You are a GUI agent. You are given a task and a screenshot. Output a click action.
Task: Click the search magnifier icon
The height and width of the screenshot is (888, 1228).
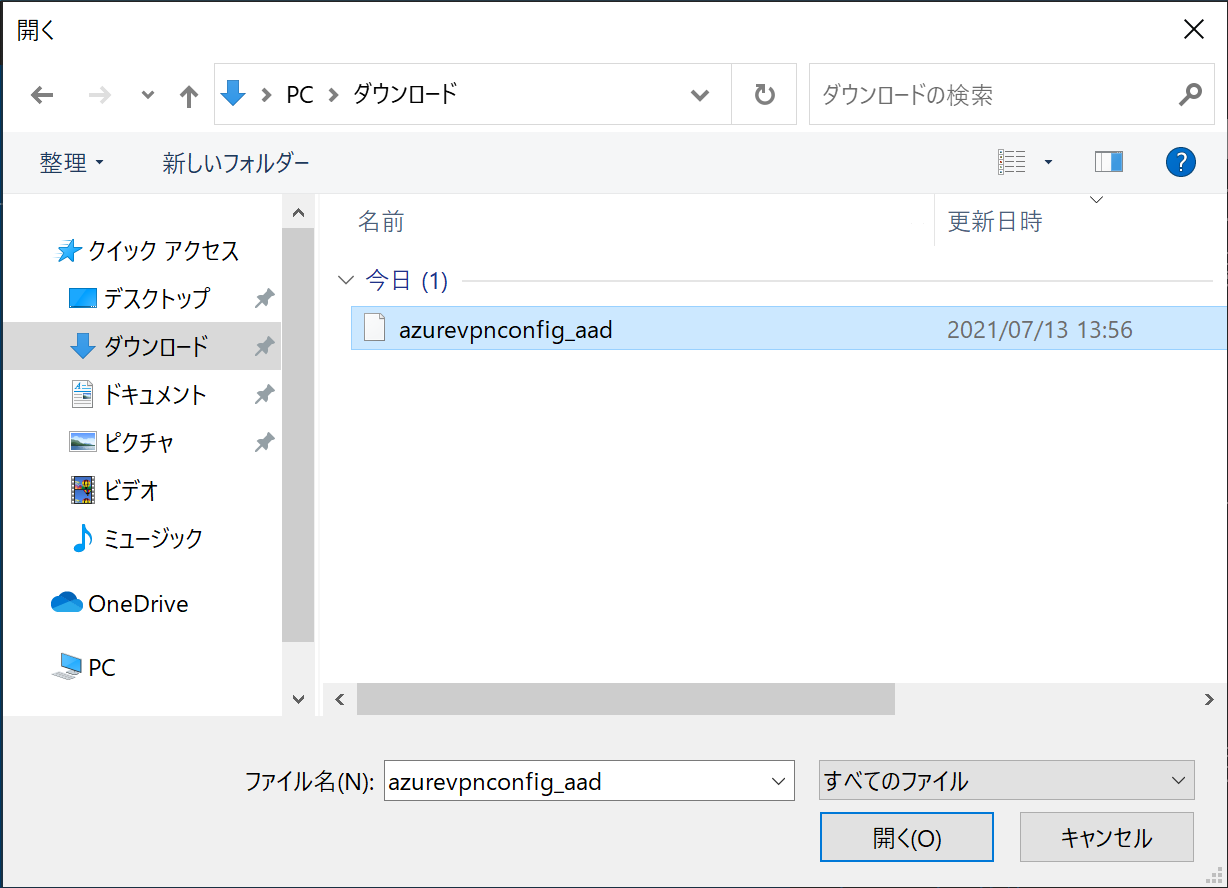point(1189,95)
